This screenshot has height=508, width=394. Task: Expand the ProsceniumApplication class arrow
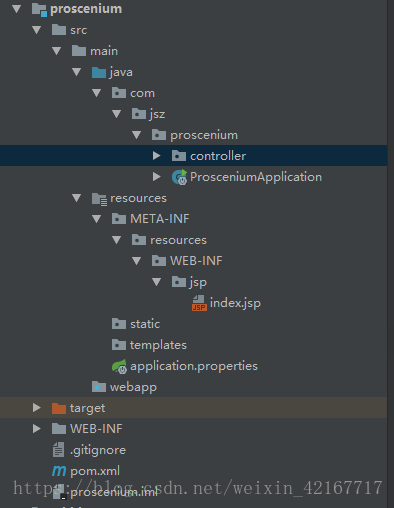coord(157,177)
